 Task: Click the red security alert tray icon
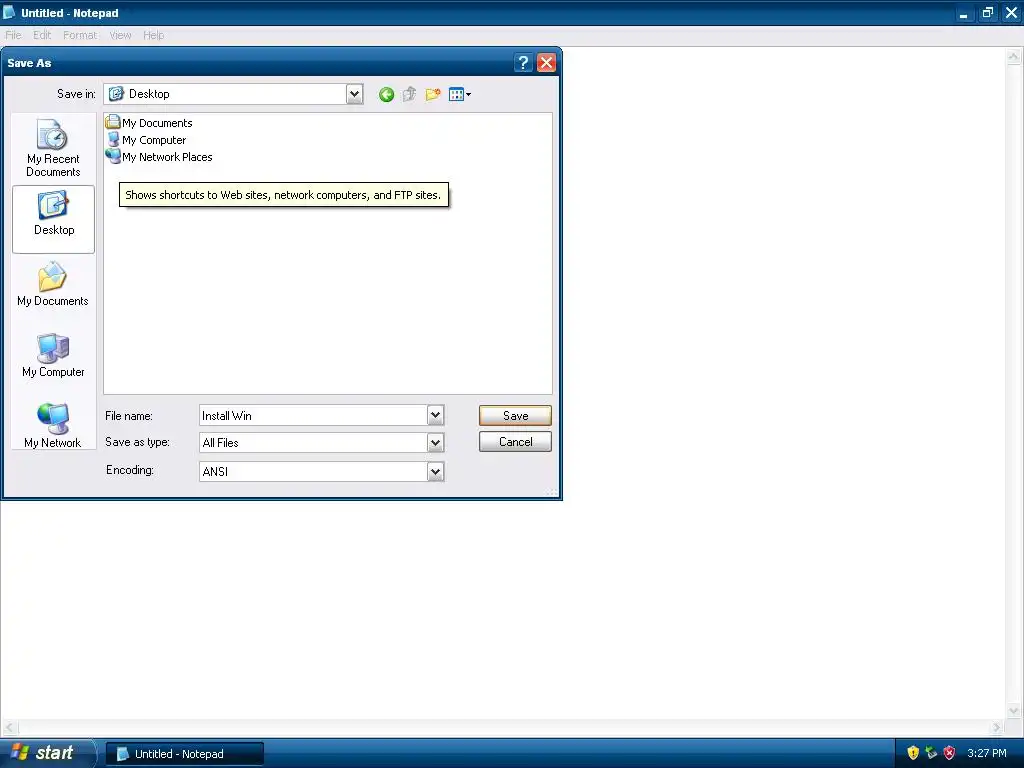click(950, 753)
